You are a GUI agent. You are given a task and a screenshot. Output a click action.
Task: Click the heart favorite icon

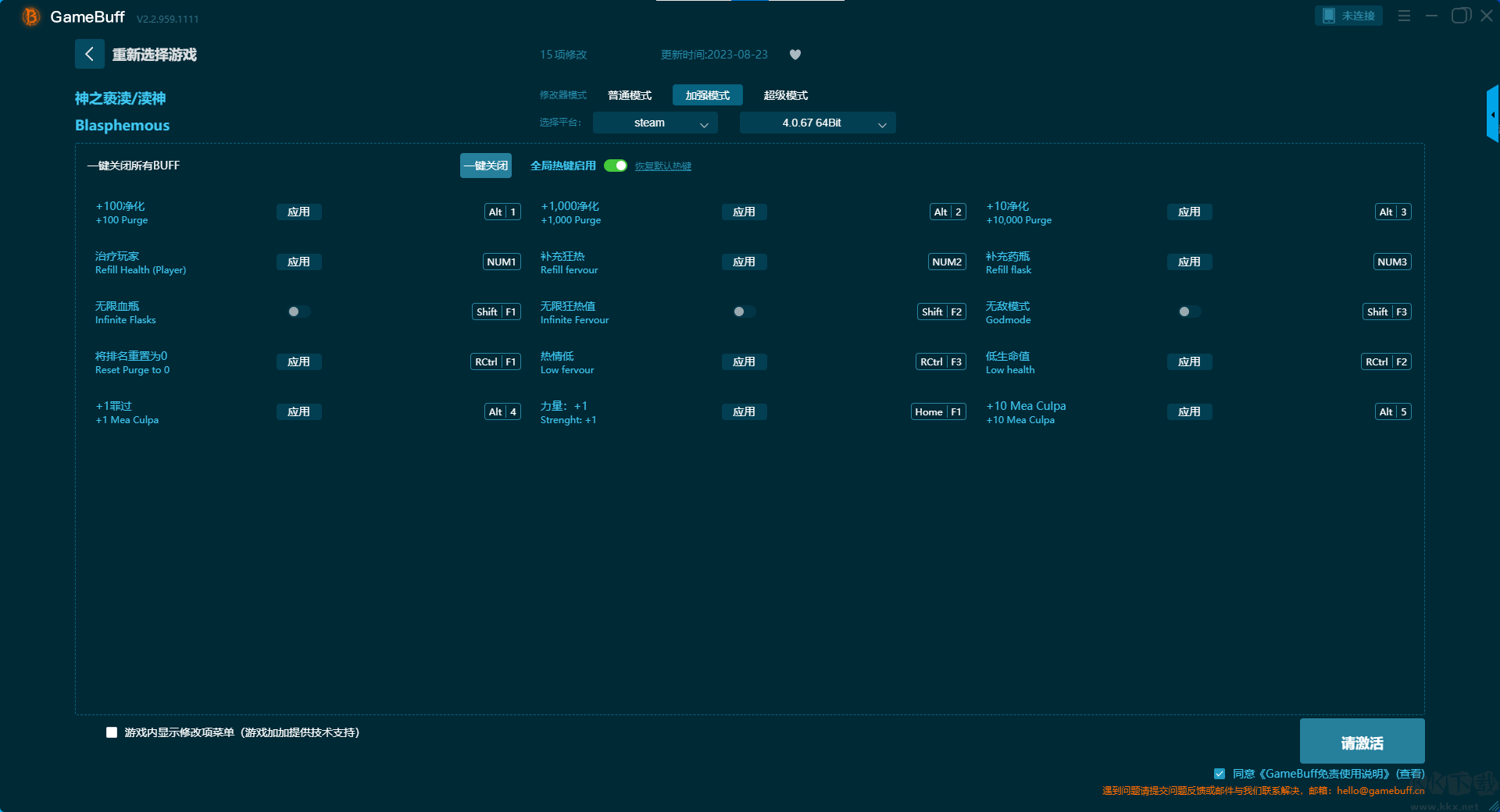point(795,55)
